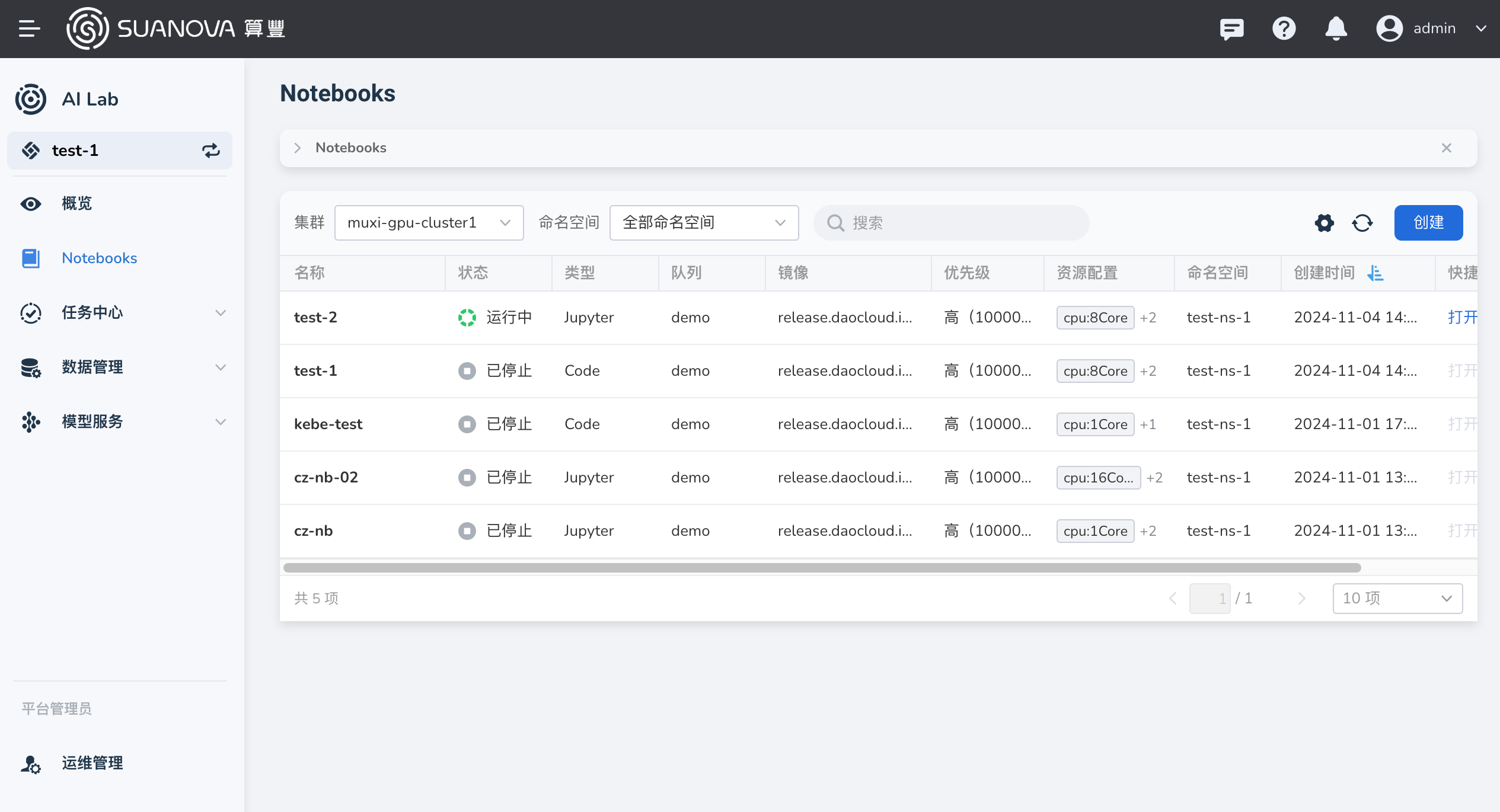Click the admin user avatar icon
This screenshot has height=812, width=1500.
(x=1389, y=28)
